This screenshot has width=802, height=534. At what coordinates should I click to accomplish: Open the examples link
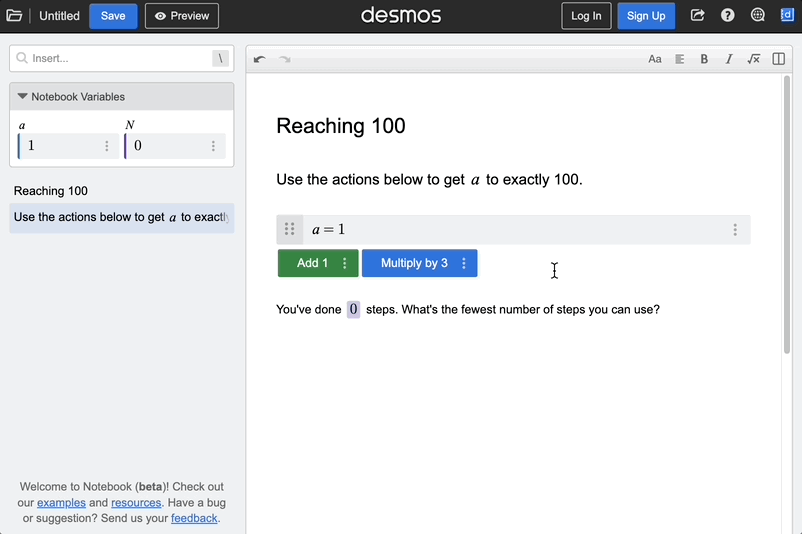(x=61, y=503)
